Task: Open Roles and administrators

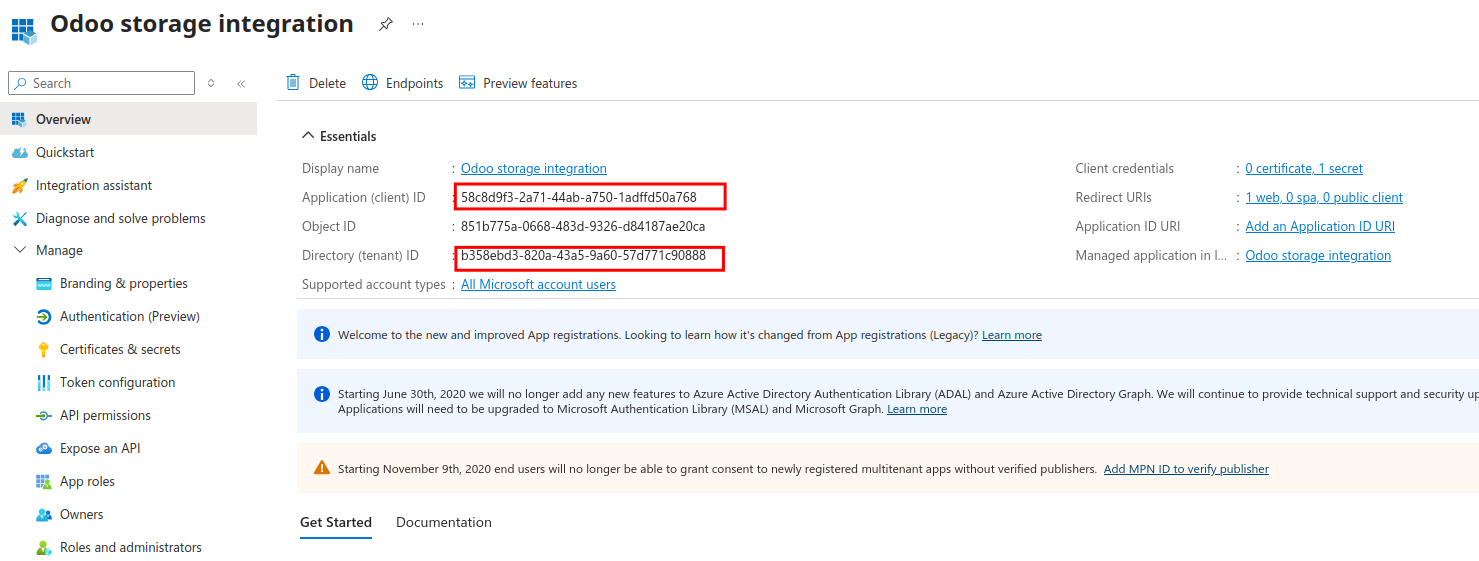Action: click(x=130, y=547)
